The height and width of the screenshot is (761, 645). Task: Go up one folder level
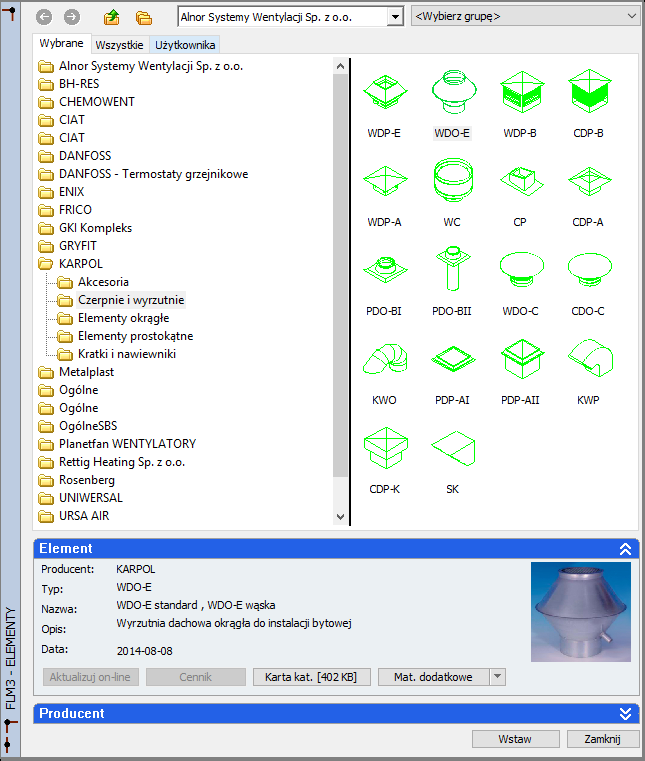tap(112, 17)
